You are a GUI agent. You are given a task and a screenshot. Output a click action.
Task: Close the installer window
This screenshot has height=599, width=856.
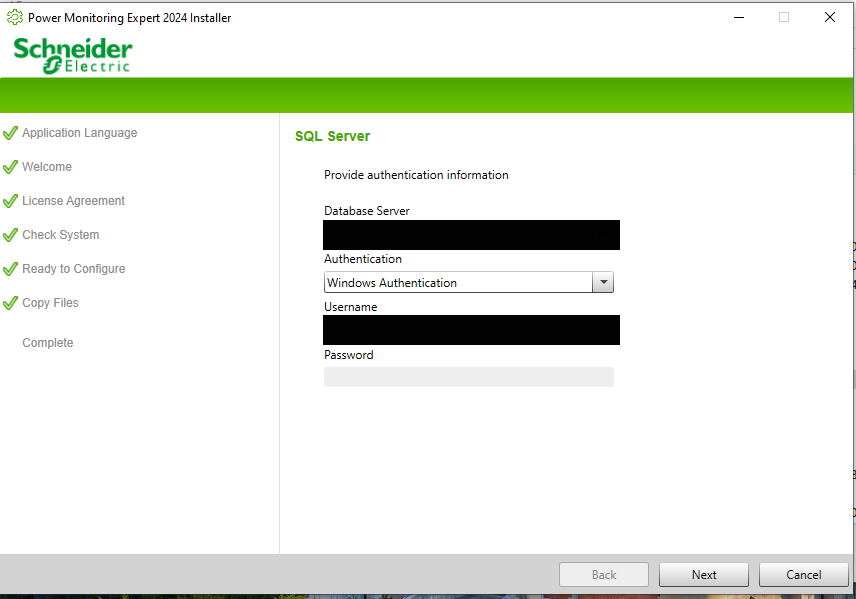click(x=830, y=17)
